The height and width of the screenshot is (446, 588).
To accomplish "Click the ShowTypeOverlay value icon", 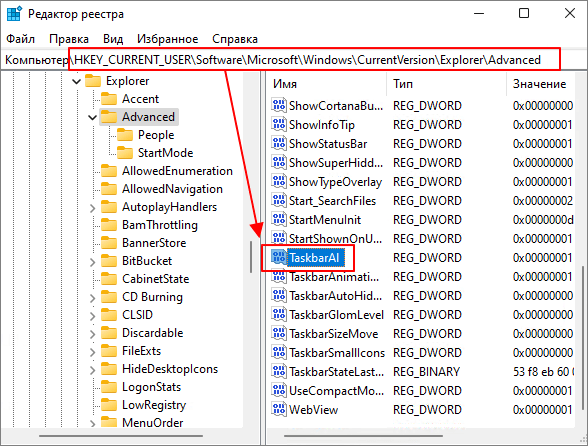I will pyautogui.click(x=279, y=182).
